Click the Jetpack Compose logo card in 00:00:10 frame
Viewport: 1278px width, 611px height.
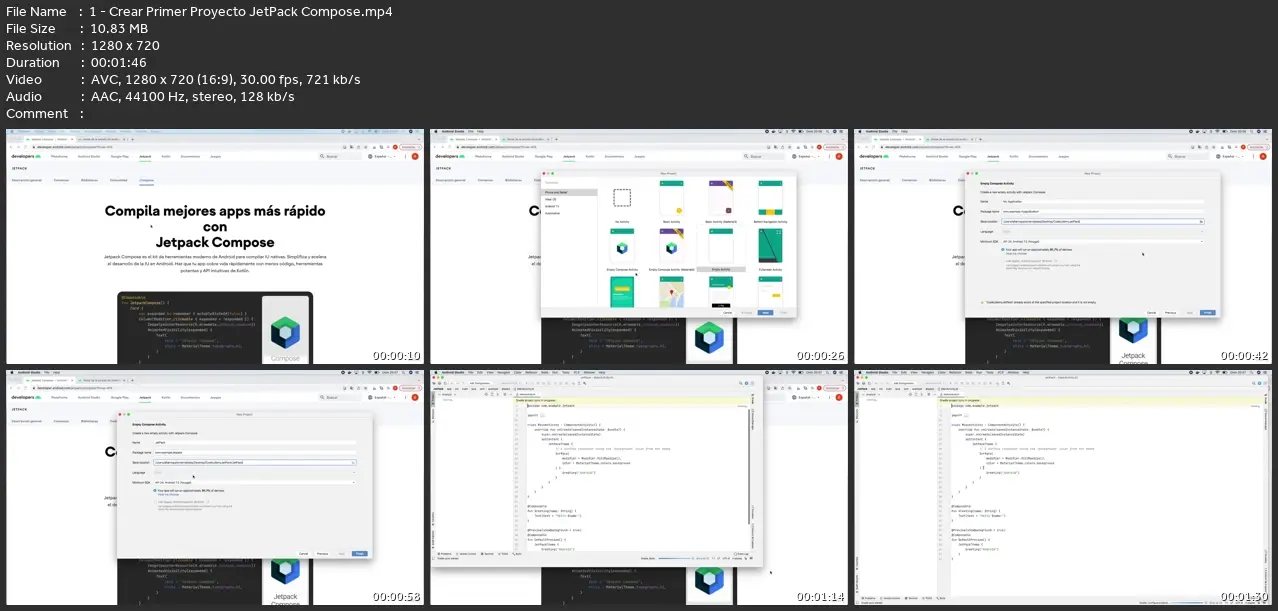(x=286, y=330)
